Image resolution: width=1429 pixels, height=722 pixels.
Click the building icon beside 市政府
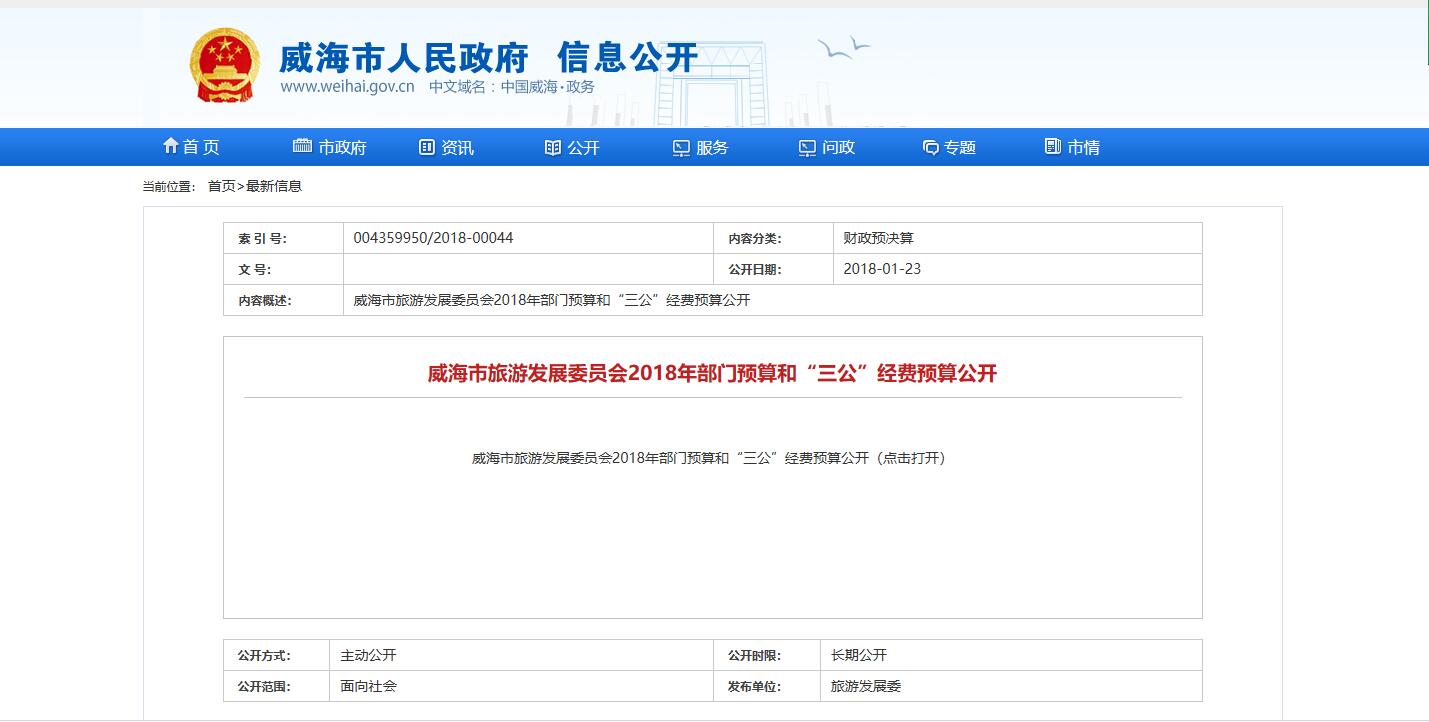pyautogui.click(x=302, y=146)
